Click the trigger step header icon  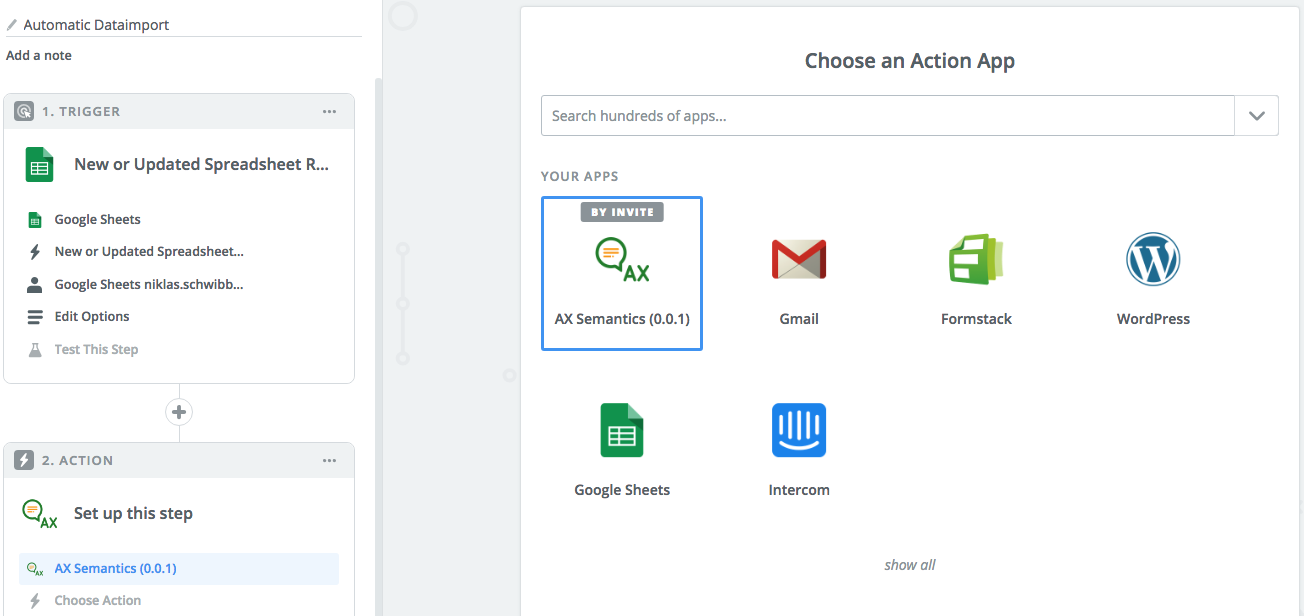24,112
